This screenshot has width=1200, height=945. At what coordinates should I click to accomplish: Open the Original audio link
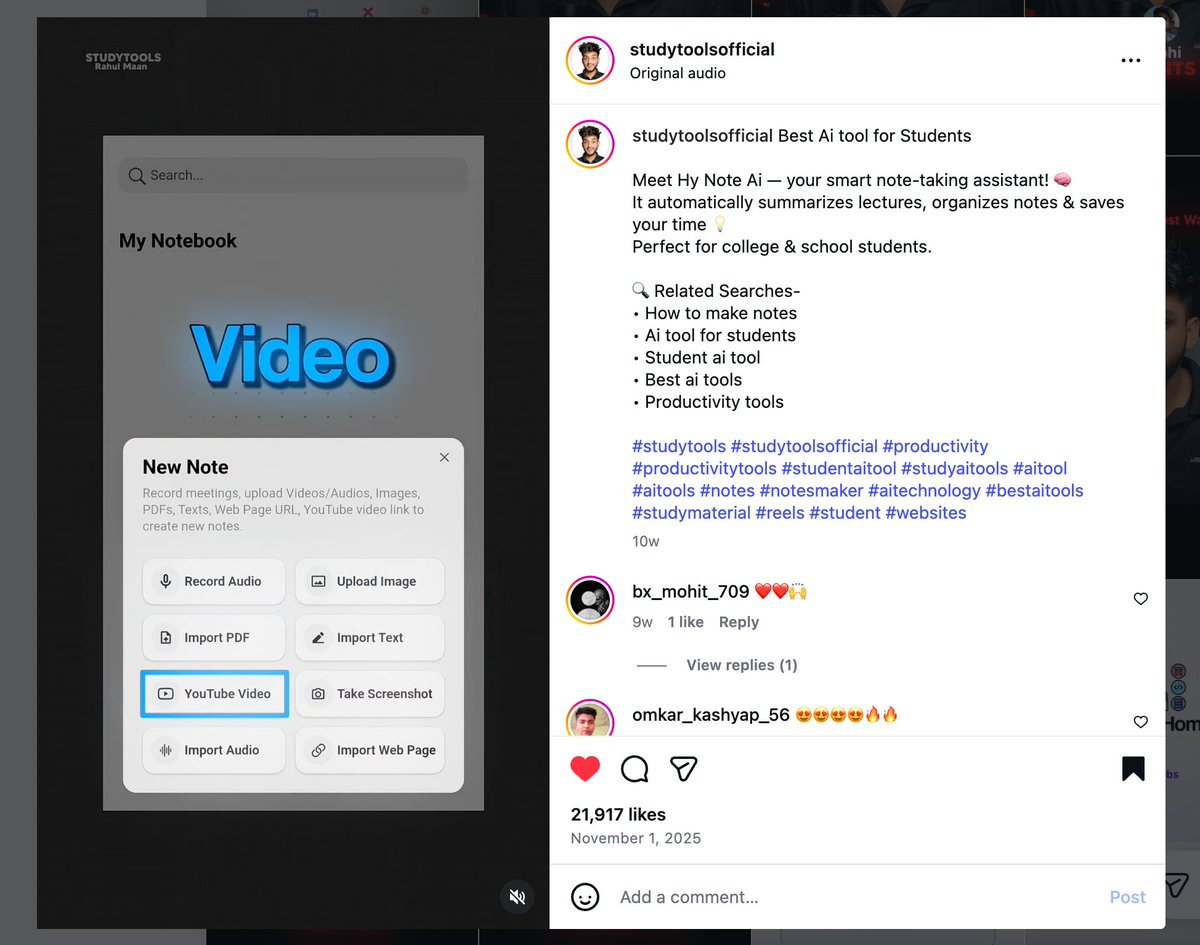point(678,73)
